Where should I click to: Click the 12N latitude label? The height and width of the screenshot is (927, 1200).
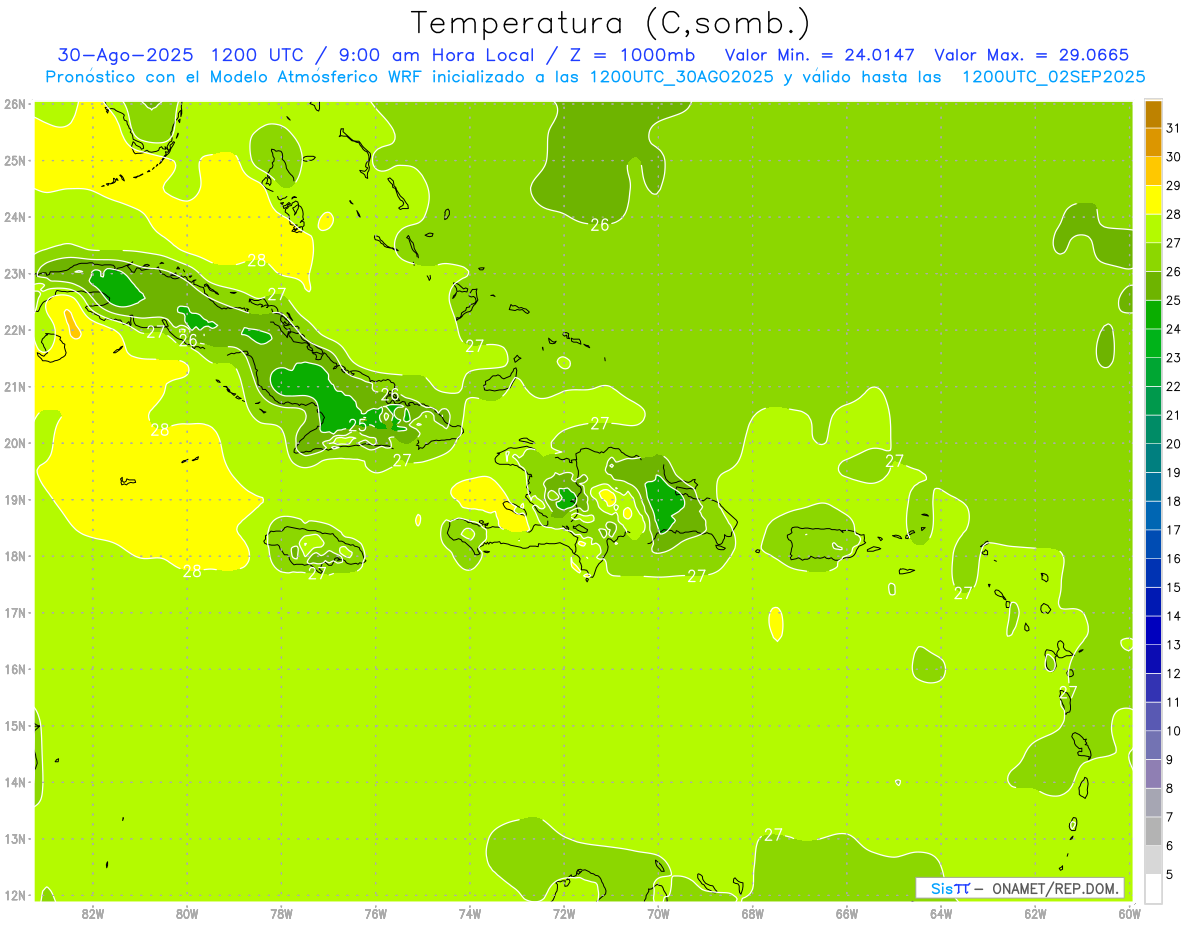pyautogui.click(x=15, y=895)
